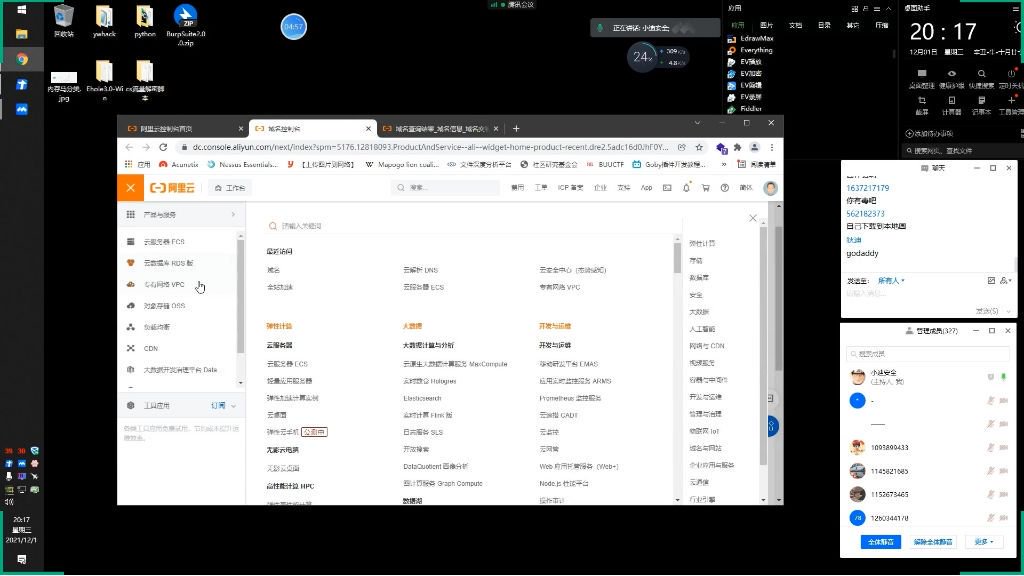The height and width of the screenshot is (576, 1024).
Task: Click the Aliyun header search box
Action: click(x=447, y=188)
